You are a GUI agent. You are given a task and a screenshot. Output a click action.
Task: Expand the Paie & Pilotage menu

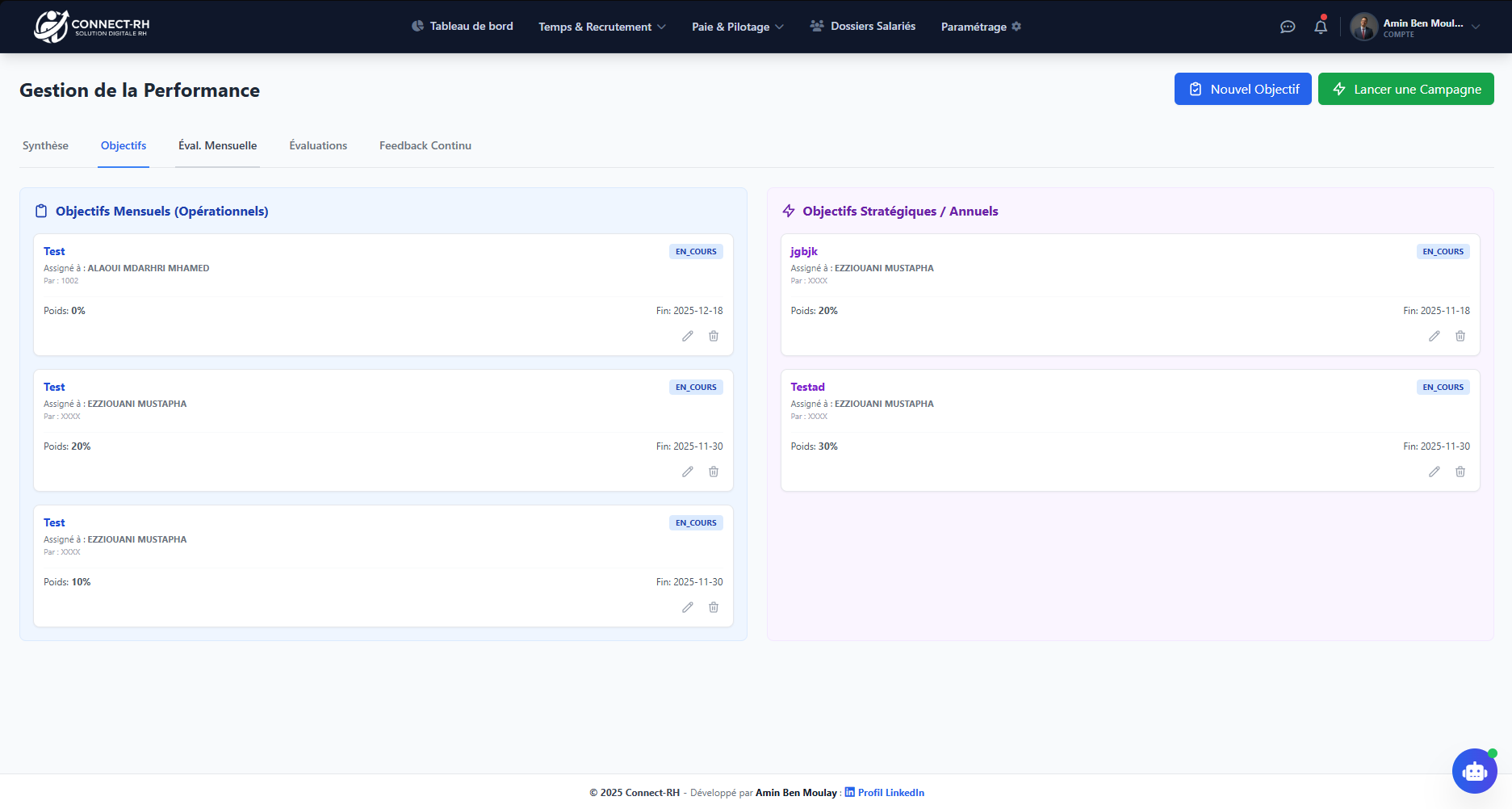(x=737, y=27)
